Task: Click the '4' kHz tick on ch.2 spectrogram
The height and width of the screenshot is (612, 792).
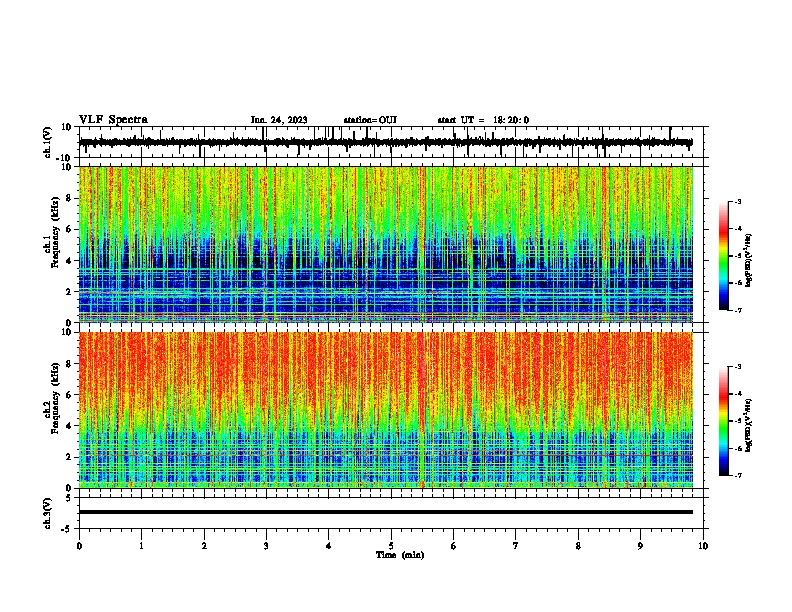Action: pos(69,426)
